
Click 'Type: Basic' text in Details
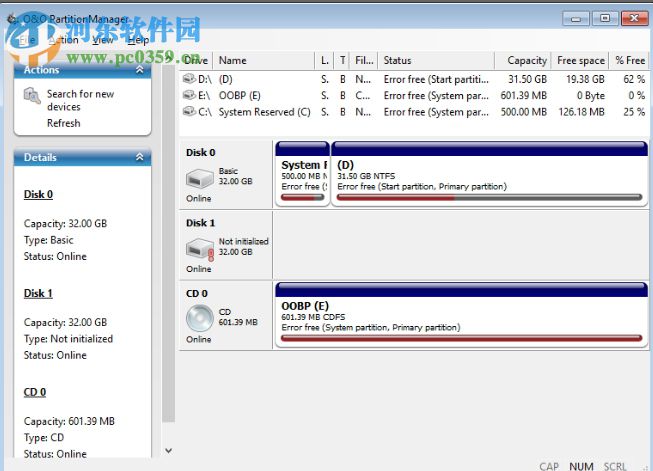[x=48, y=240]
